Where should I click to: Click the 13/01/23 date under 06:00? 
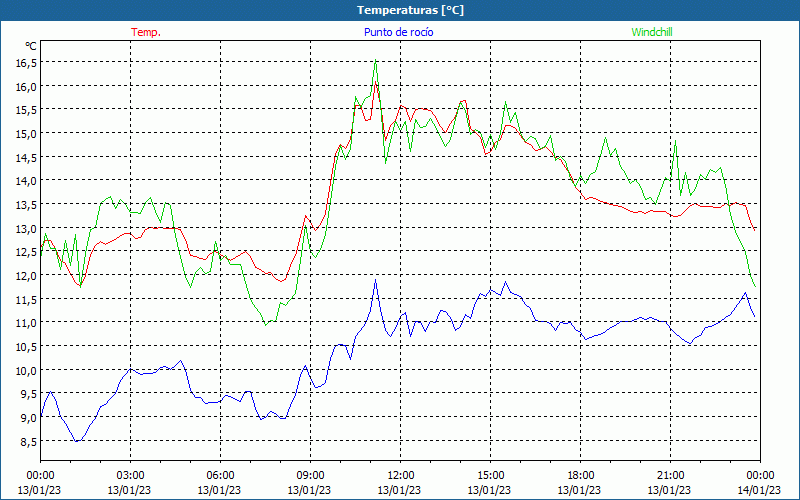point(219,490)
